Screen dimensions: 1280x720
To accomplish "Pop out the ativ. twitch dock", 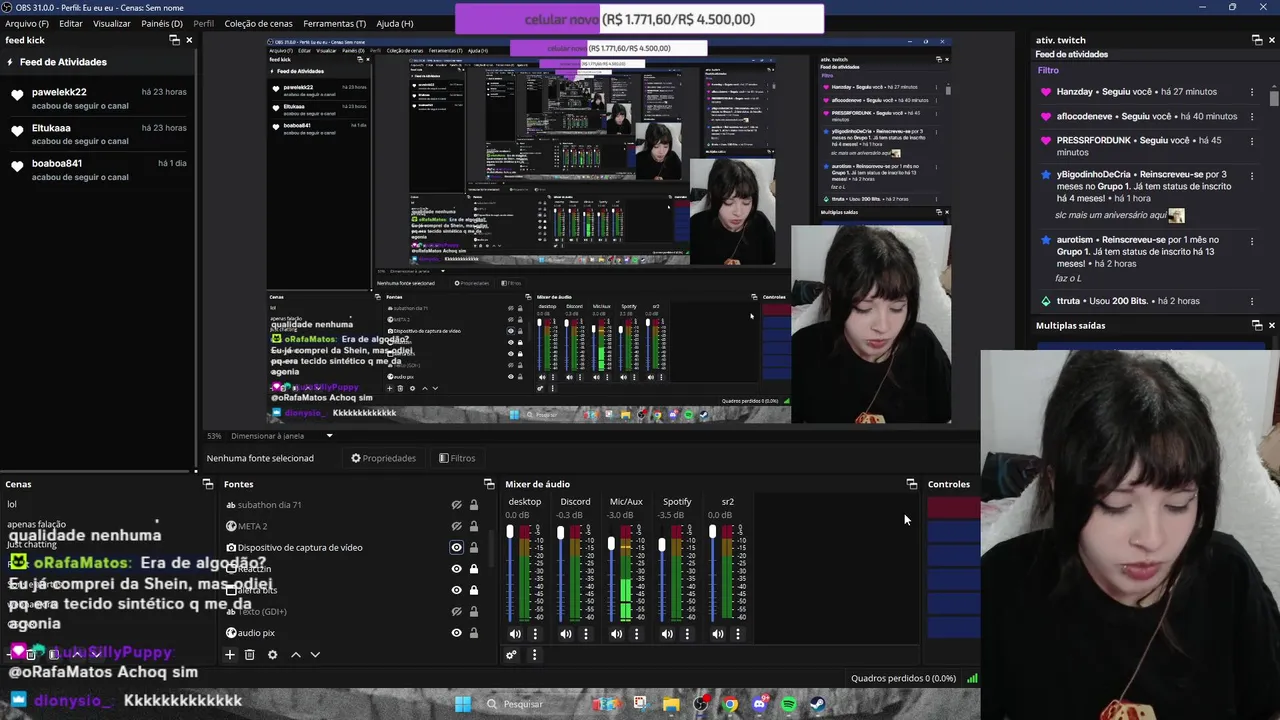I will [1257, 40].
